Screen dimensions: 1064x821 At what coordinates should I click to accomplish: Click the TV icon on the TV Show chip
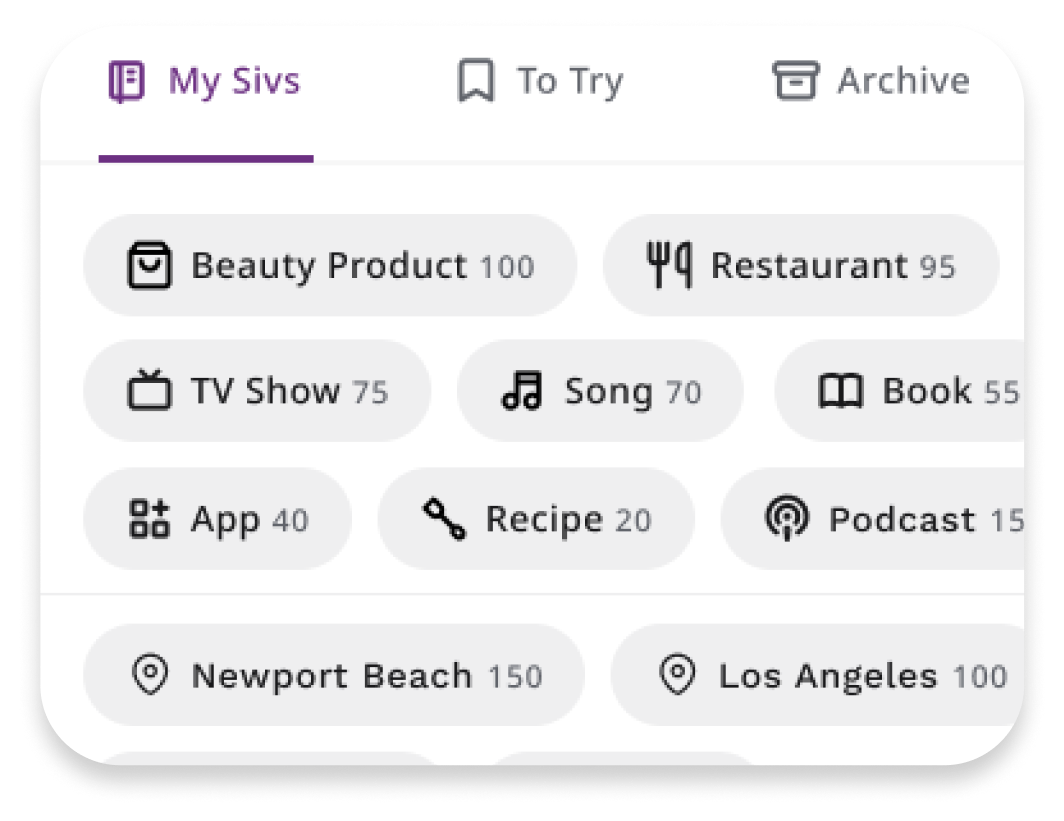tap(149, 391)
